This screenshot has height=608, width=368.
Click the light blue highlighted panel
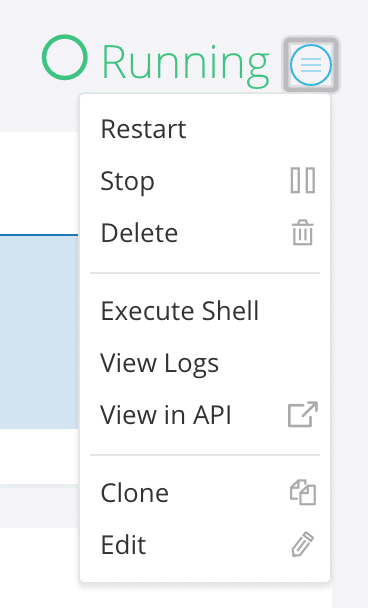coord(39,332)
